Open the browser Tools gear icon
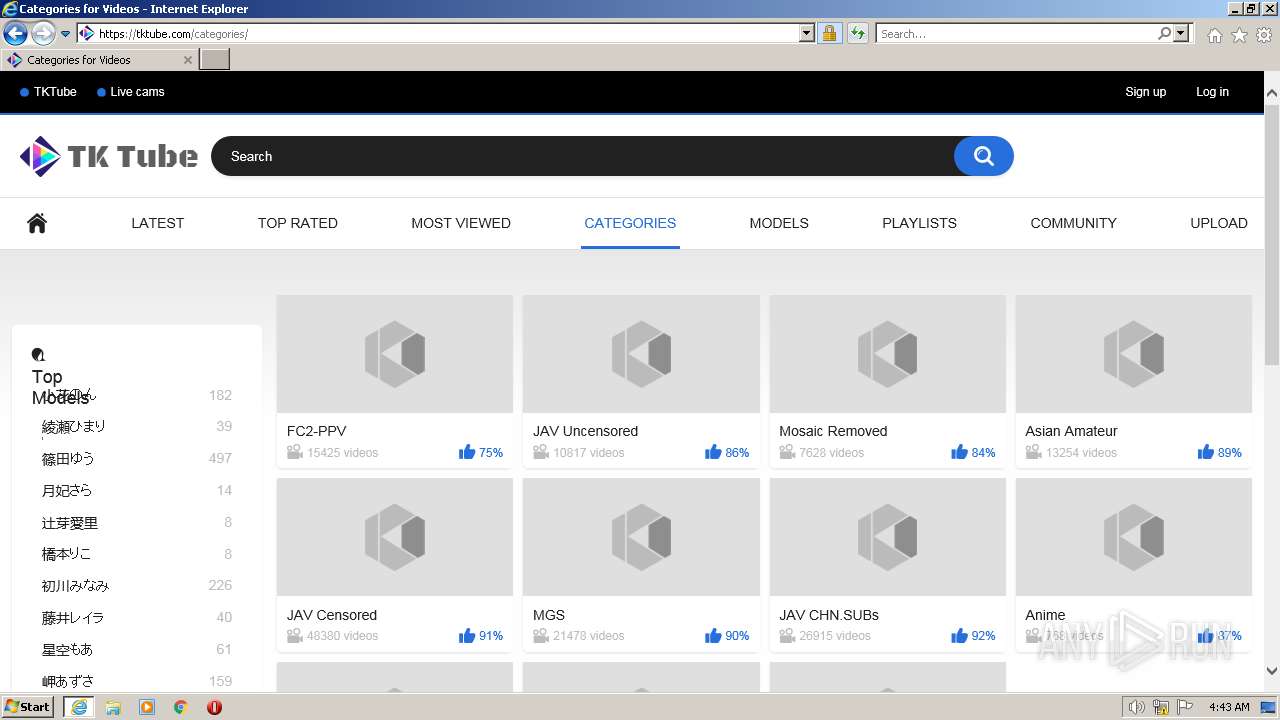1280x720 pixels. pos(1264,35)
